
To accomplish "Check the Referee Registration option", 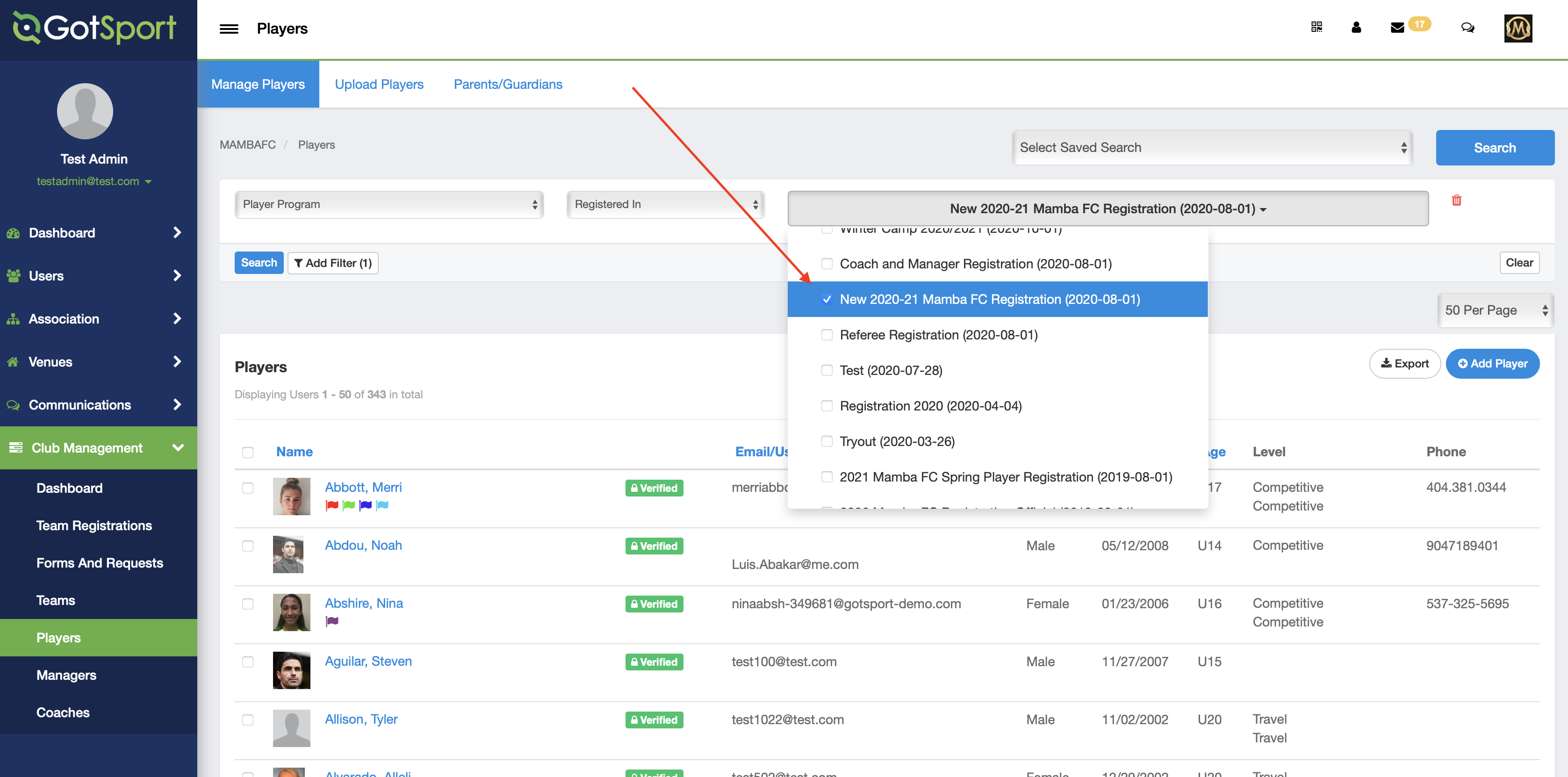I will pyautogui.click(x=827, y=335).
